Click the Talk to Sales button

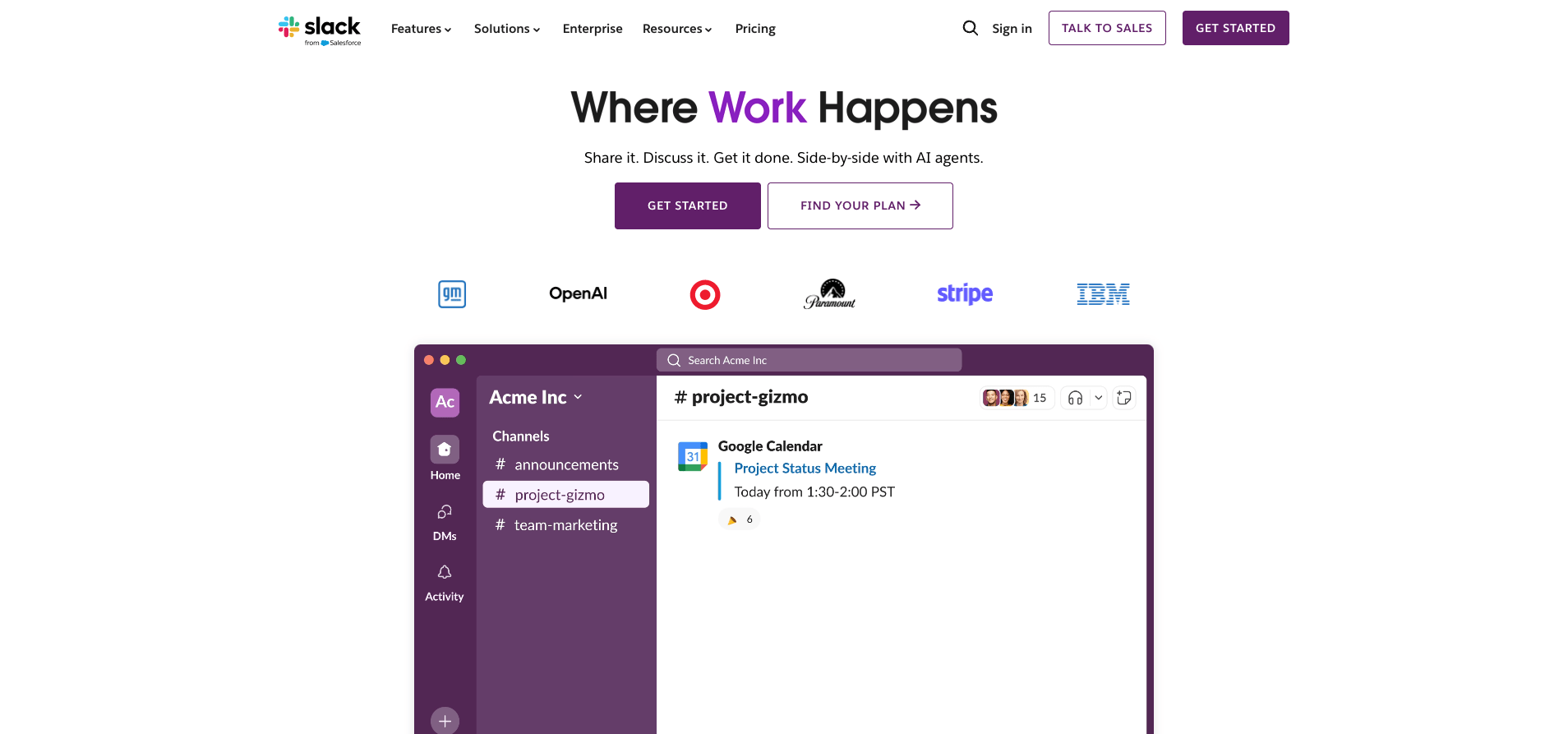1107,28
